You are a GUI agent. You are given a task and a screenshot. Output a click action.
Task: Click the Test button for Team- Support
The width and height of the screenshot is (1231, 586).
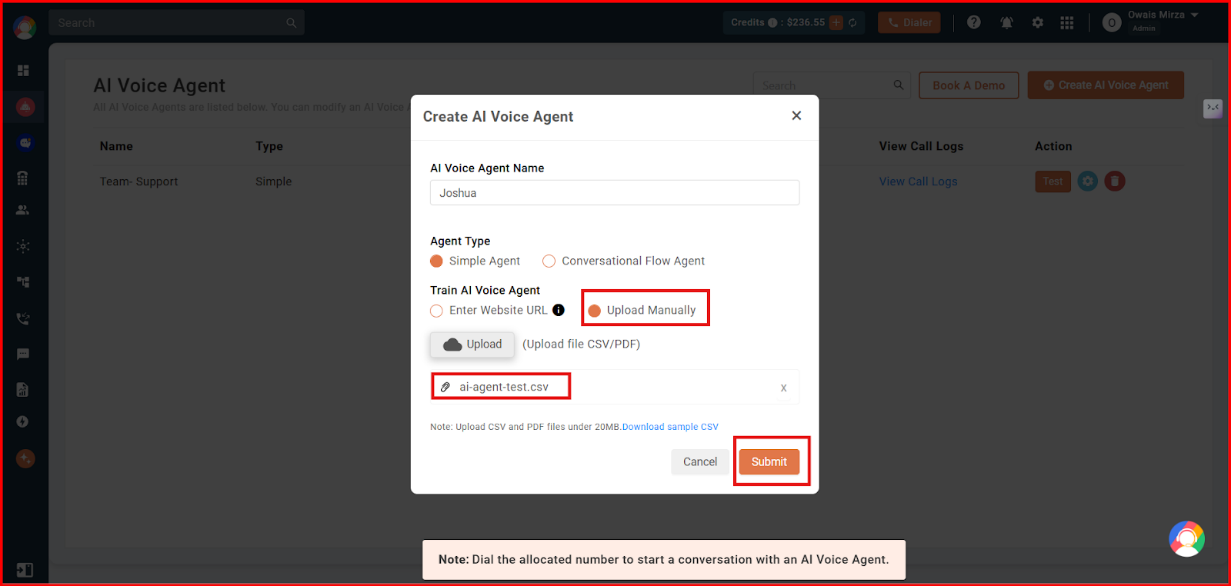coord(1053,182)
